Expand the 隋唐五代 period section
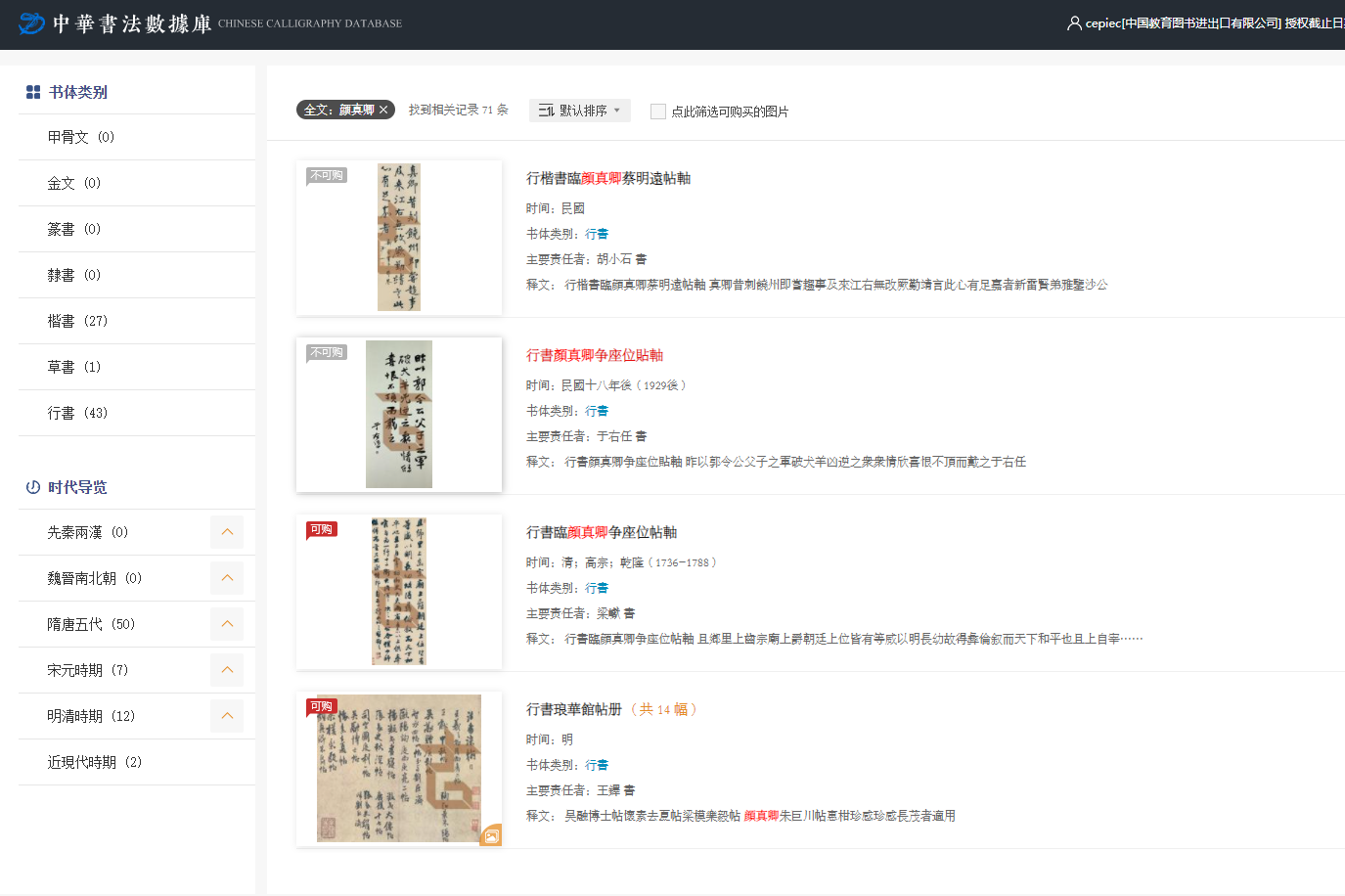The image size is (1345, 896). (x=227, y=624)
